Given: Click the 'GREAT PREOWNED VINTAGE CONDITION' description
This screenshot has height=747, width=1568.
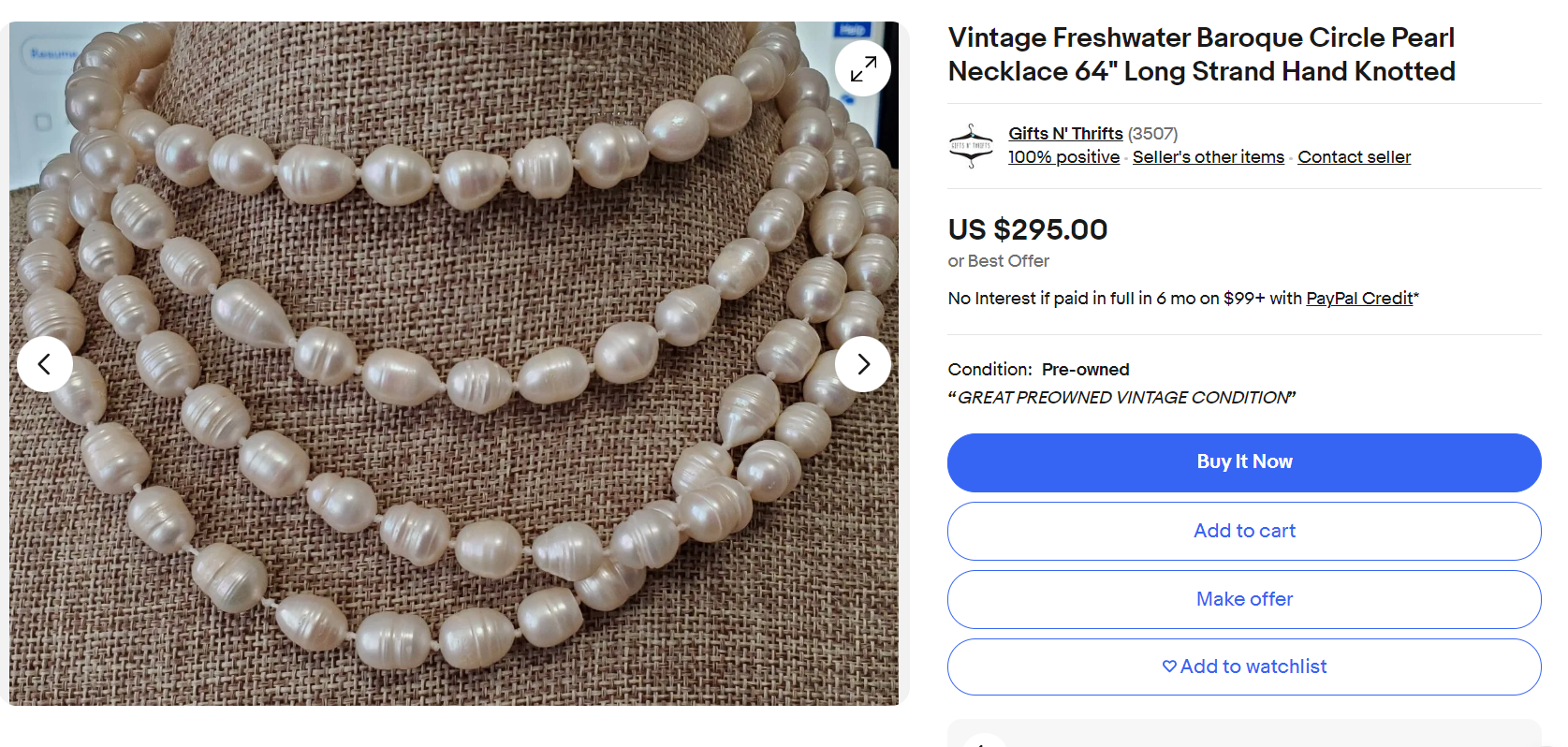Looking at the screenshot, I should pos(1121,398).
